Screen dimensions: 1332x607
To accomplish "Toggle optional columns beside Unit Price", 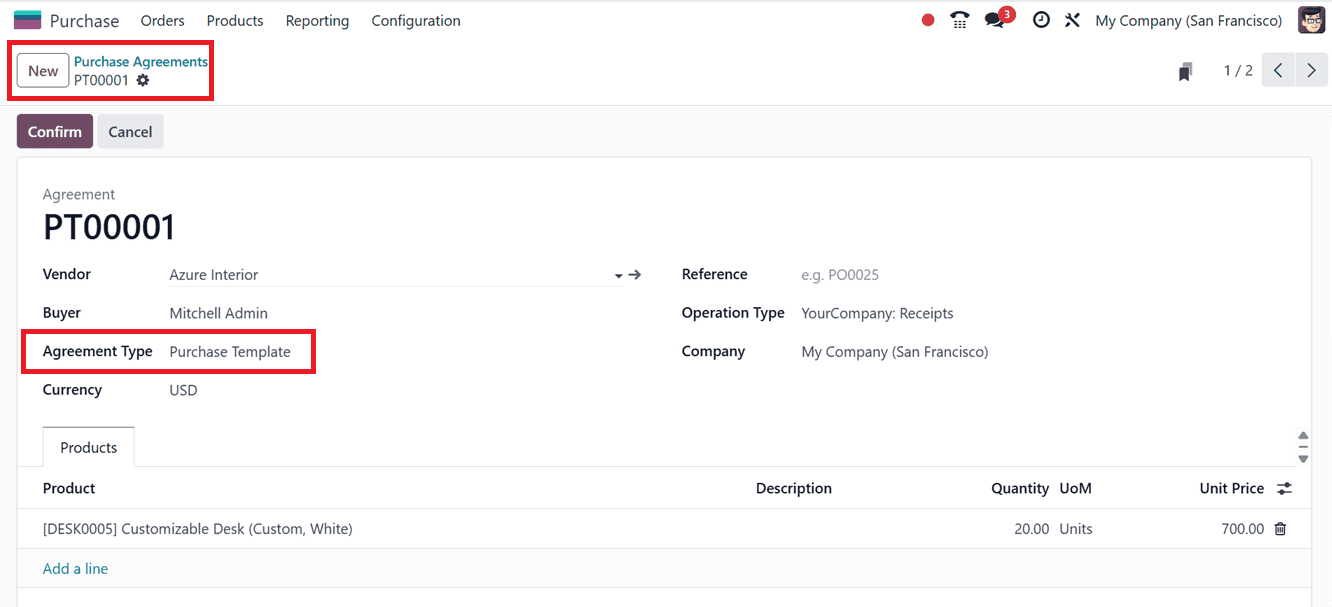I will [x=1284, y=488].
